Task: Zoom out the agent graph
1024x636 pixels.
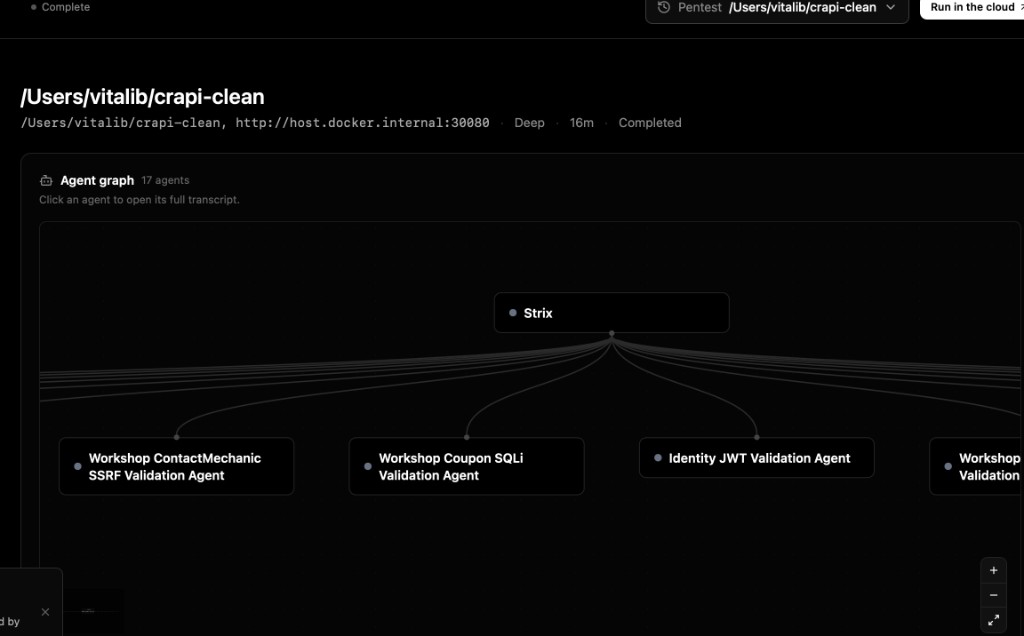Action: [x=993, y=595]
